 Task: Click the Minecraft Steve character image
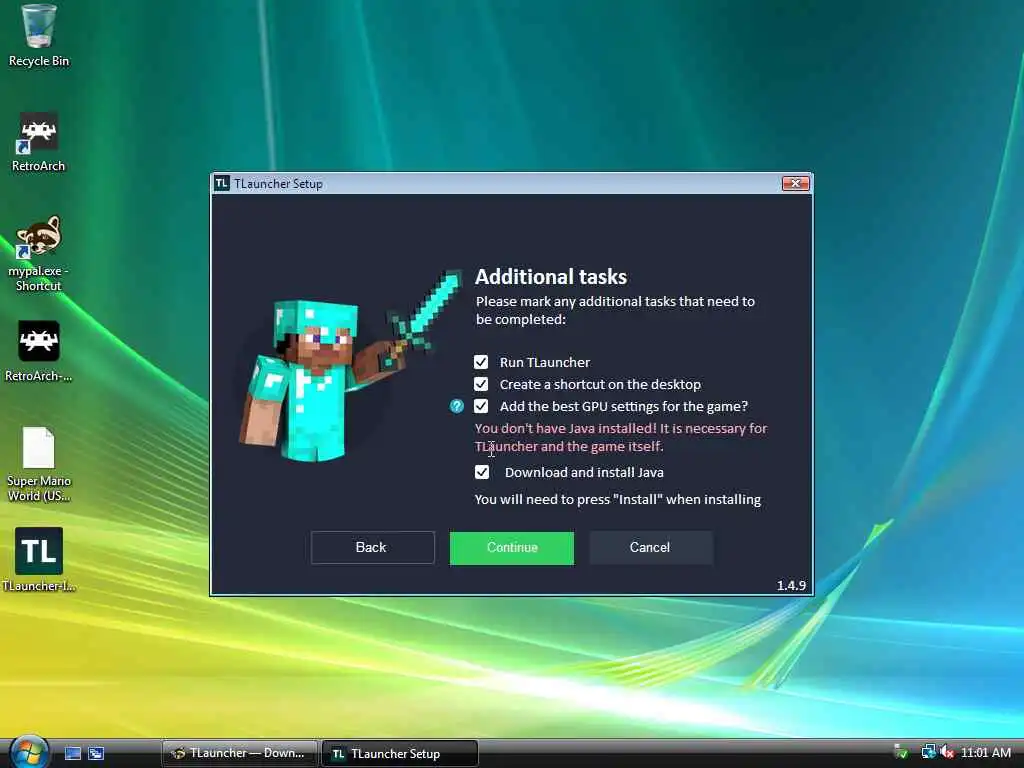349,367
